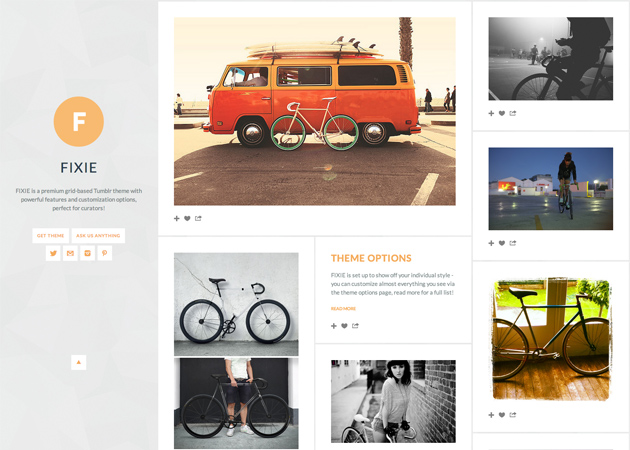Open the THEME OPTIONS post title
Viewport: 630px width, 450px height.
click(x=371, y=258)
